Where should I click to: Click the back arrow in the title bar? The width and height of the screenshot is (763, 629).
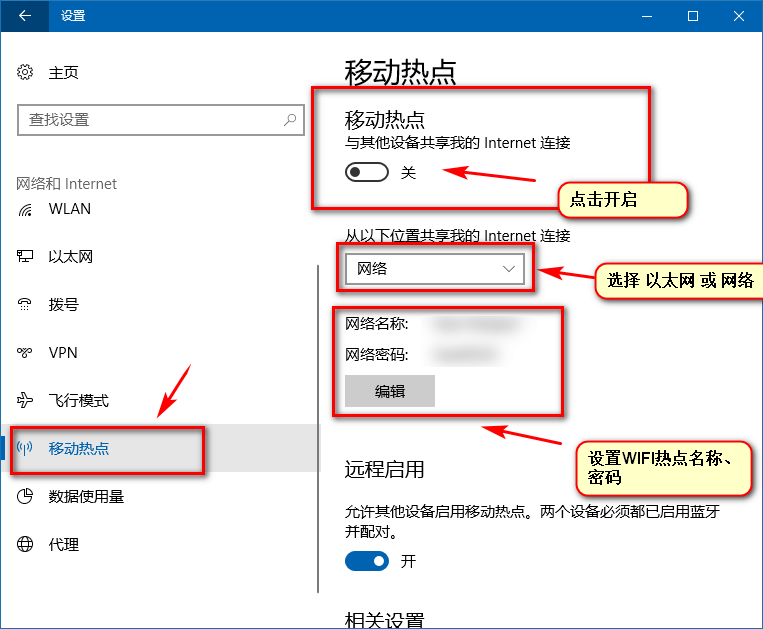point(24,16)
